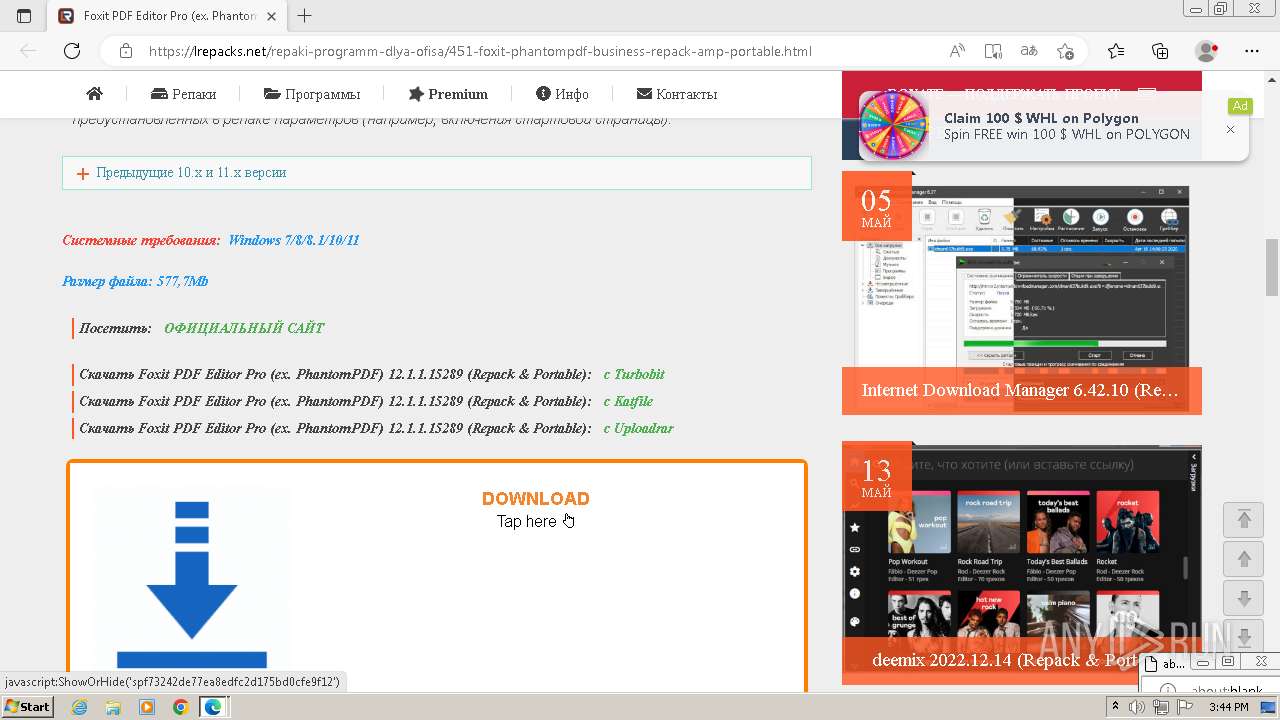
Task: Launch Internet Explorer from taskbar
Action: coord(79,707)
